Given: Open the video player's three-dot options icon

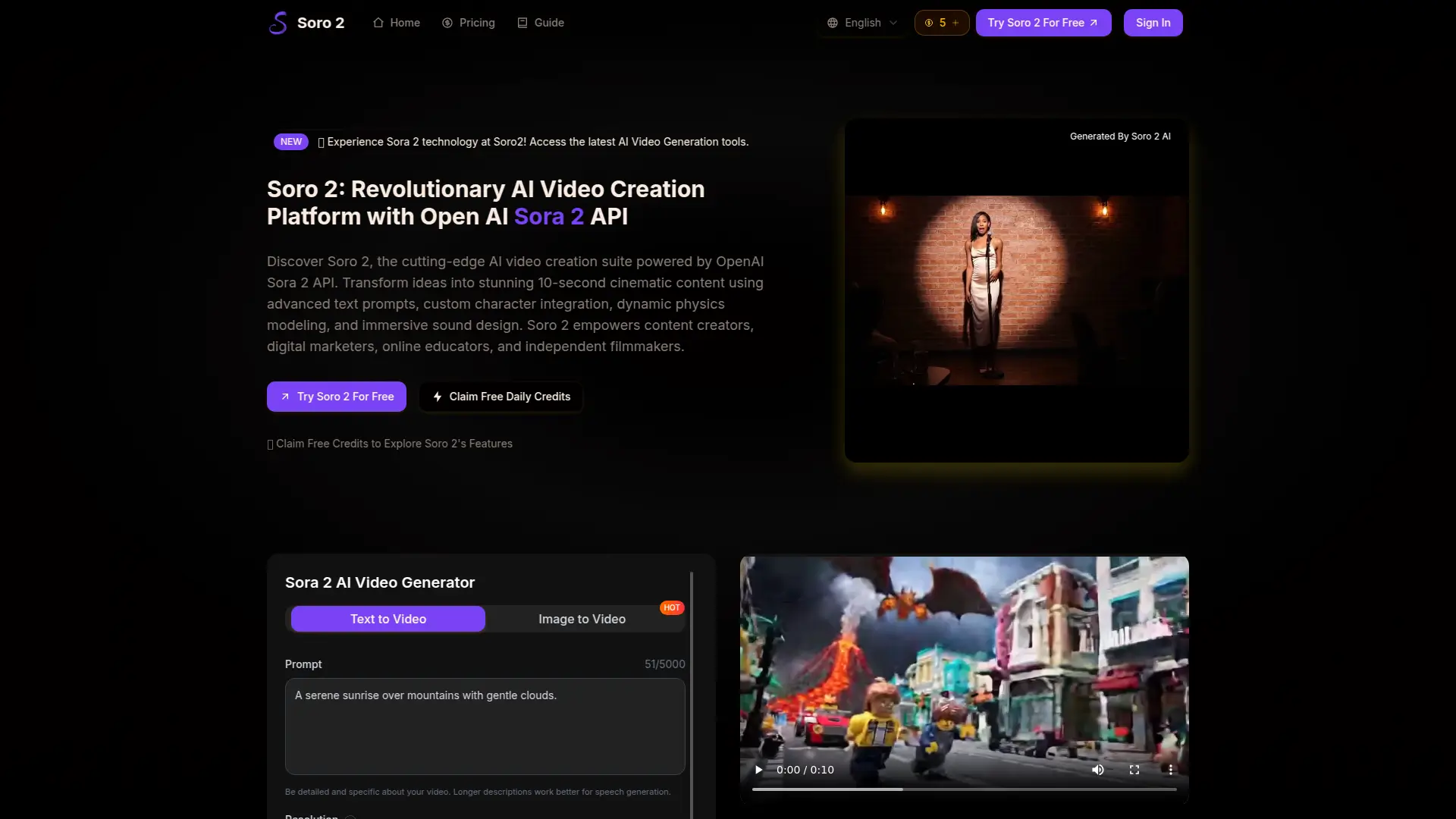Looking at the screenshot, I should [1170, 770].
